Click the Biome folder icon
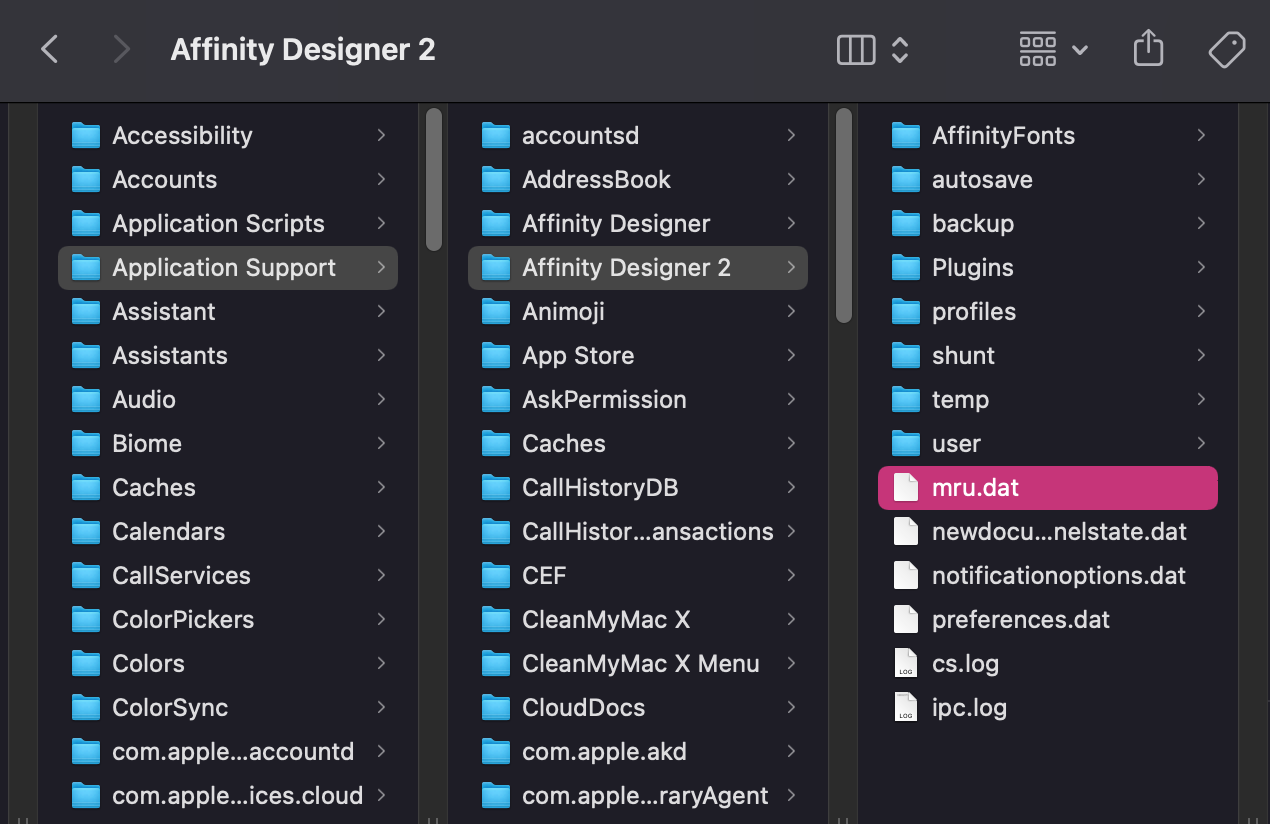 click(87, 443)
